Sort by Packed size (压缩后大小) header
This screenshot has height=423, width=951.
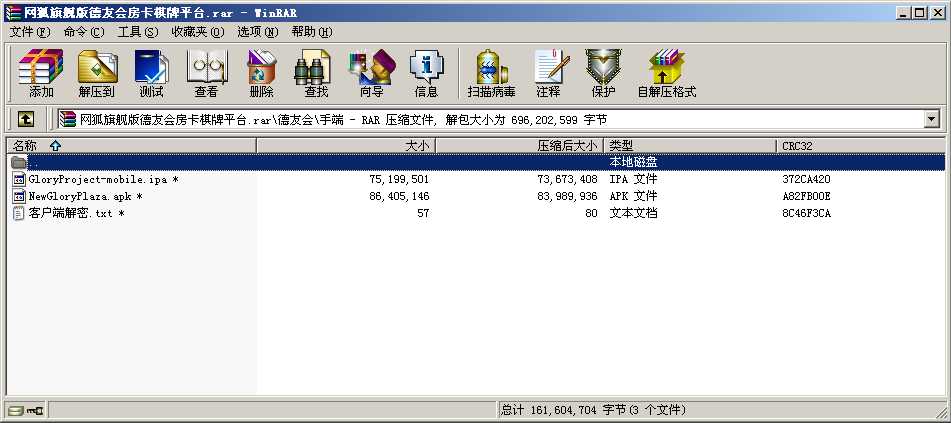(x=520, y=146)
